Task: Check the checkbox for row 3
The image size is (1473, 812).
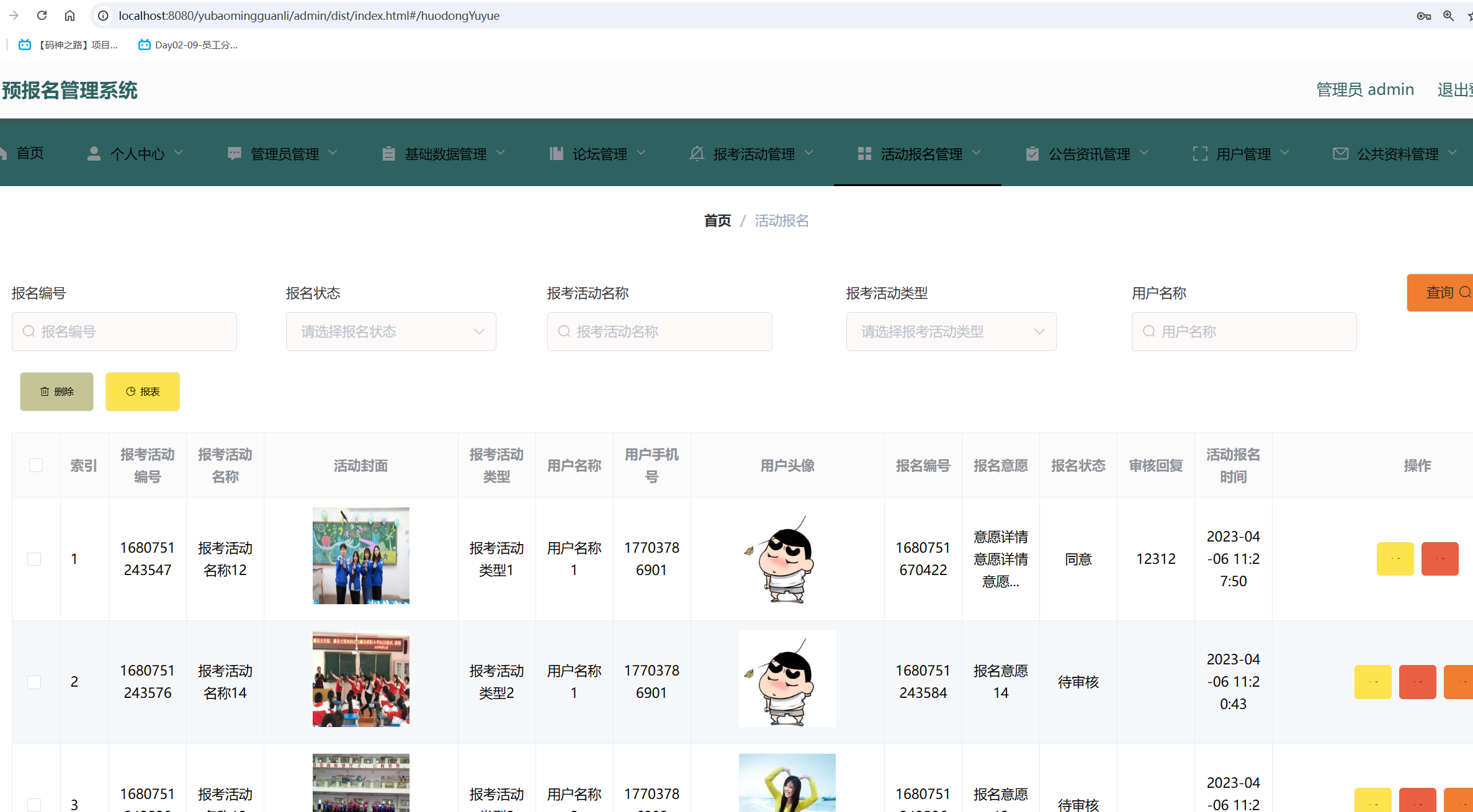Action: pyautogui.click(x=34, y=805)
